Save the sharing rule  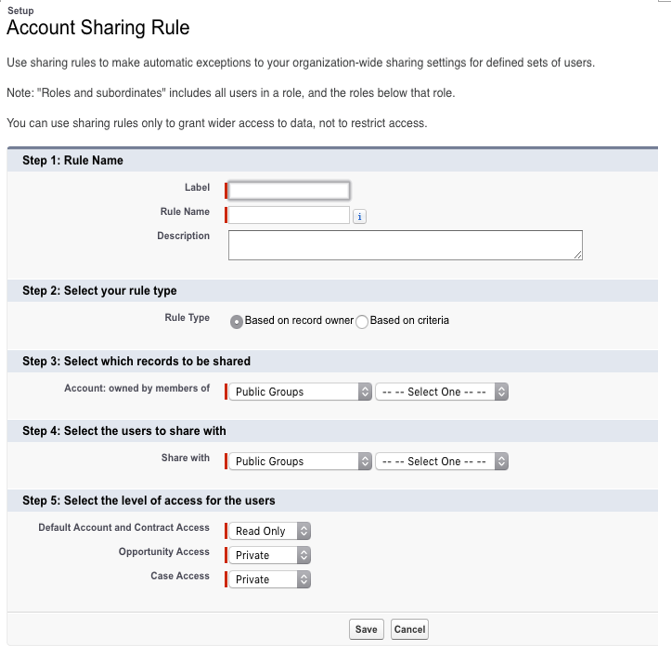[x=366, y=629]
